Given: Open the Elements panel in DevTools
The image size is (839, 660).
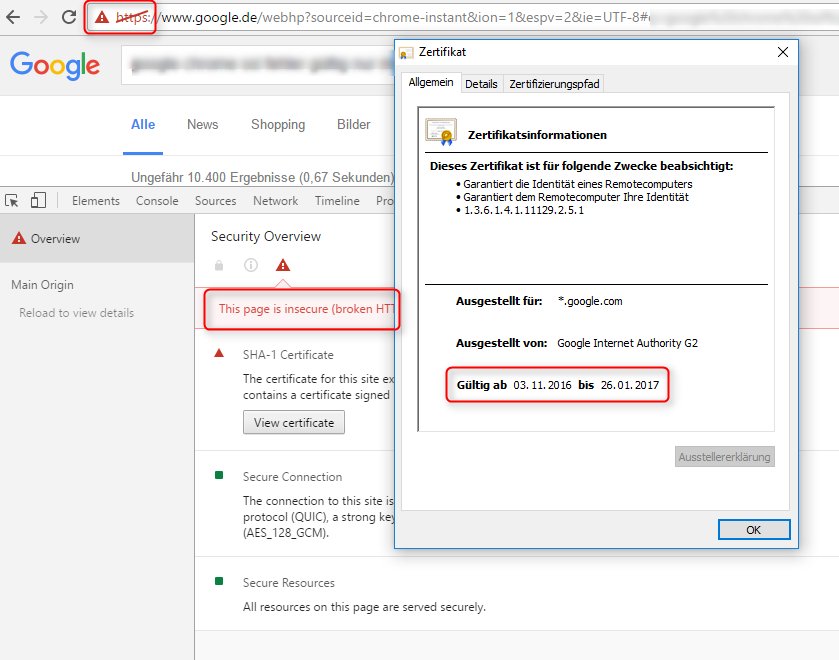Looking at the screenshot, I should point(96,201).
